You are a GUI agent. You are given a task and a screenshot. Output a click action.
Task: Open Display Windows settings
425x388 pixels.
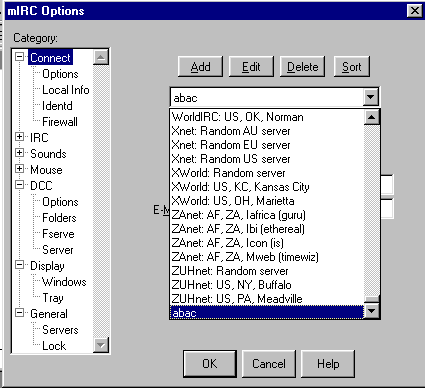(64, 282)
